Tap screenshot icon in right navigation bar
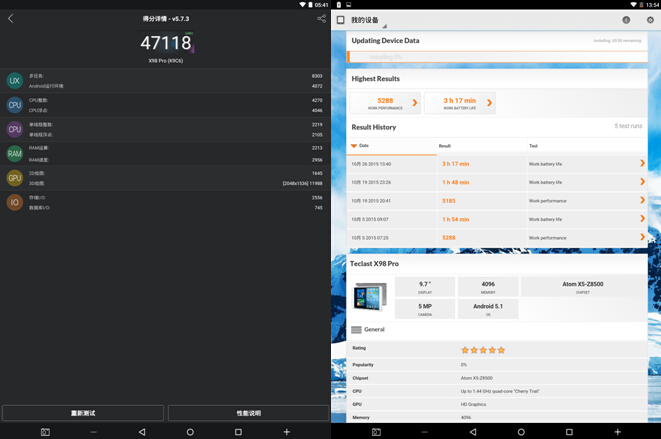The height and width of the screenshot is (439, 661). 376,432
